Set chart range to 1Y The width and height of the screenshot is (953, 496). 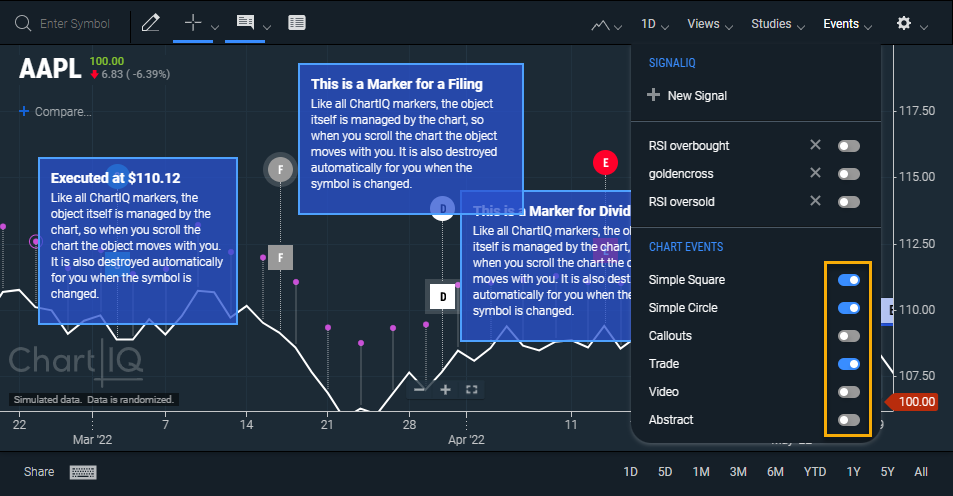[853, 472]
